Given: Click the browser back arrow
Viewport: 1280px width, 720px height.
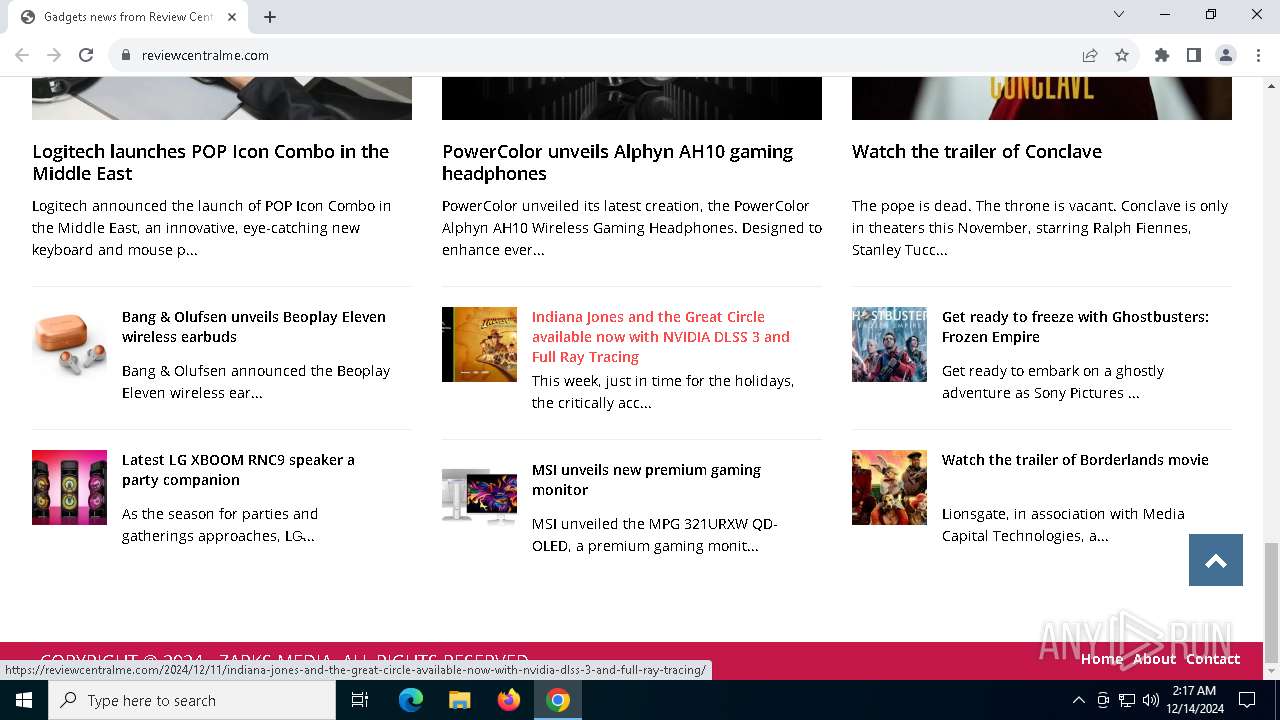Looking at the screenshot, I should coord(22,55).
